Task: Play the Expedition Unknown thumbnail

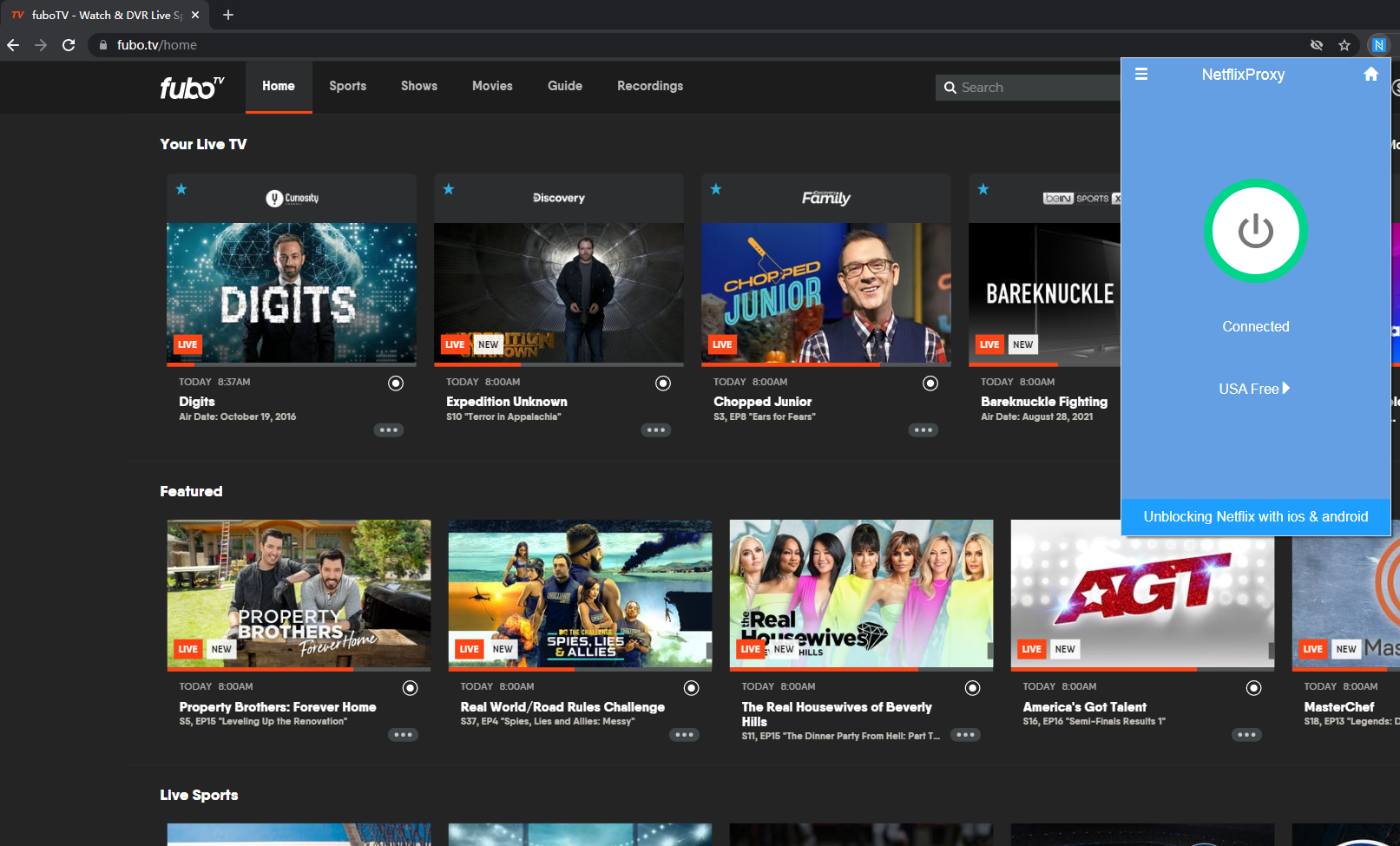Action: tap(559, 293)
